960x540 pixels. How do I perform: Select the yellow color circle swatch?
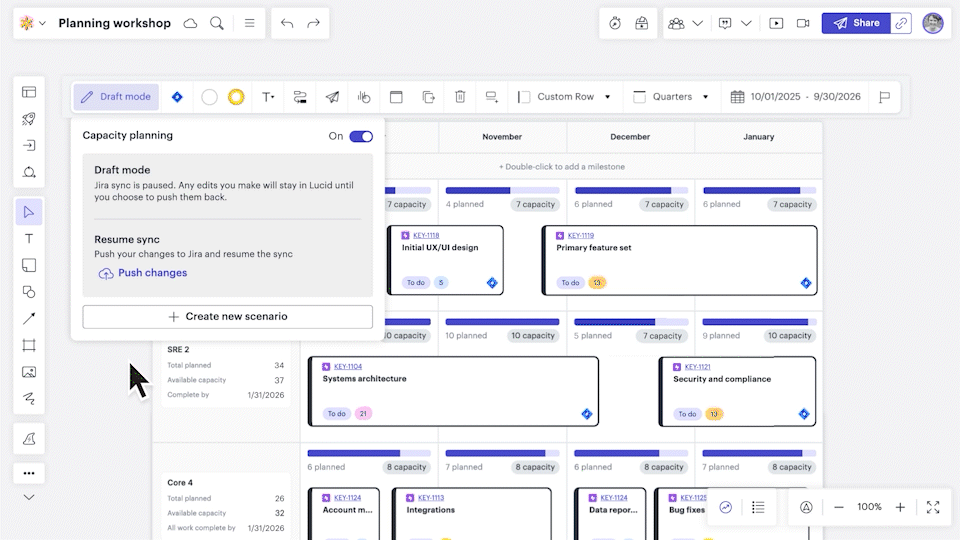click(236, 97)
